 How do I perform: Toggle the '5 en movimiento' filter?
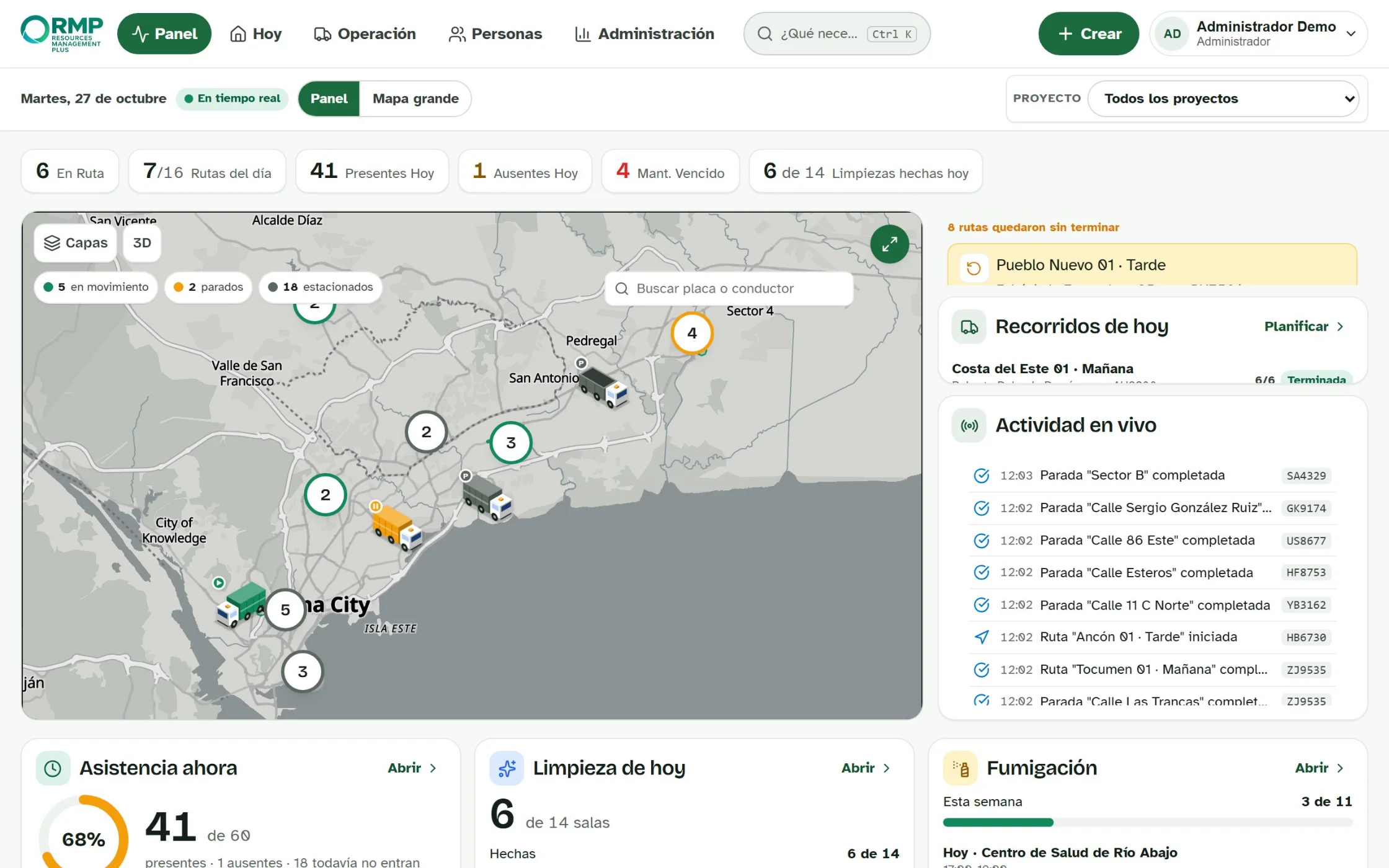coord(96,287)
